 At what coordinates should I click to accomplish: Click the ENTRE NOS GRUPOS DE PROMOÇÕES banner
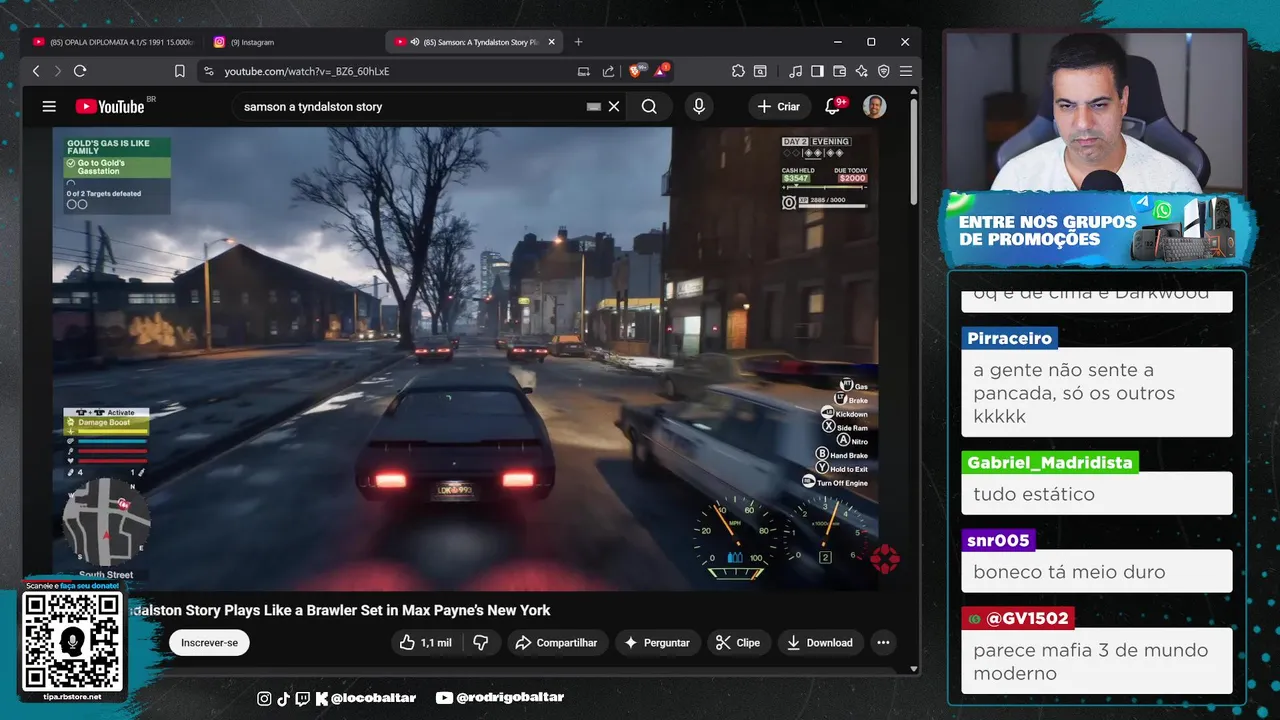[1097, 229]
